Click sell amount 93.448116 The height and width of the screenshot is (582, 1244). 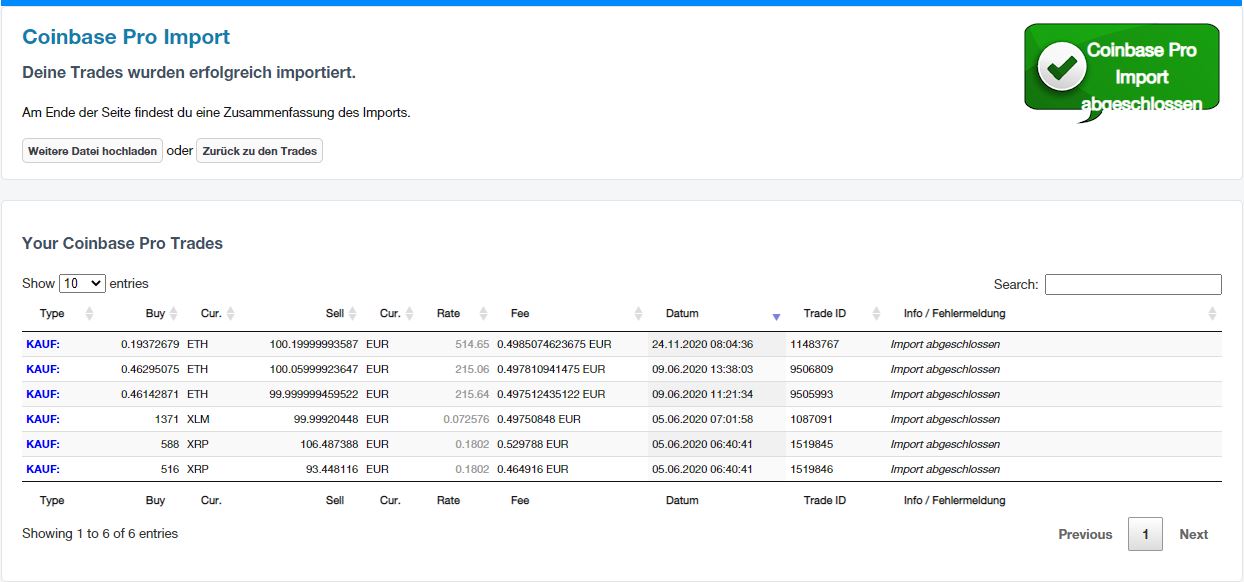click(x=329, y=469)
